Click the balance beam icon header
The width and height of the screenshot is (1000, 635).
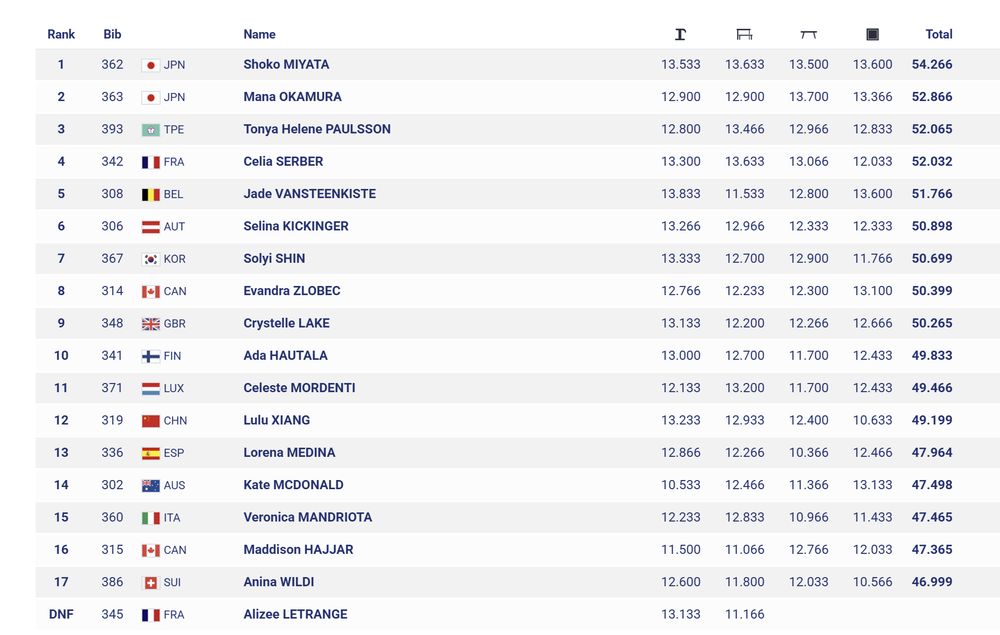(x=809, y=34)
